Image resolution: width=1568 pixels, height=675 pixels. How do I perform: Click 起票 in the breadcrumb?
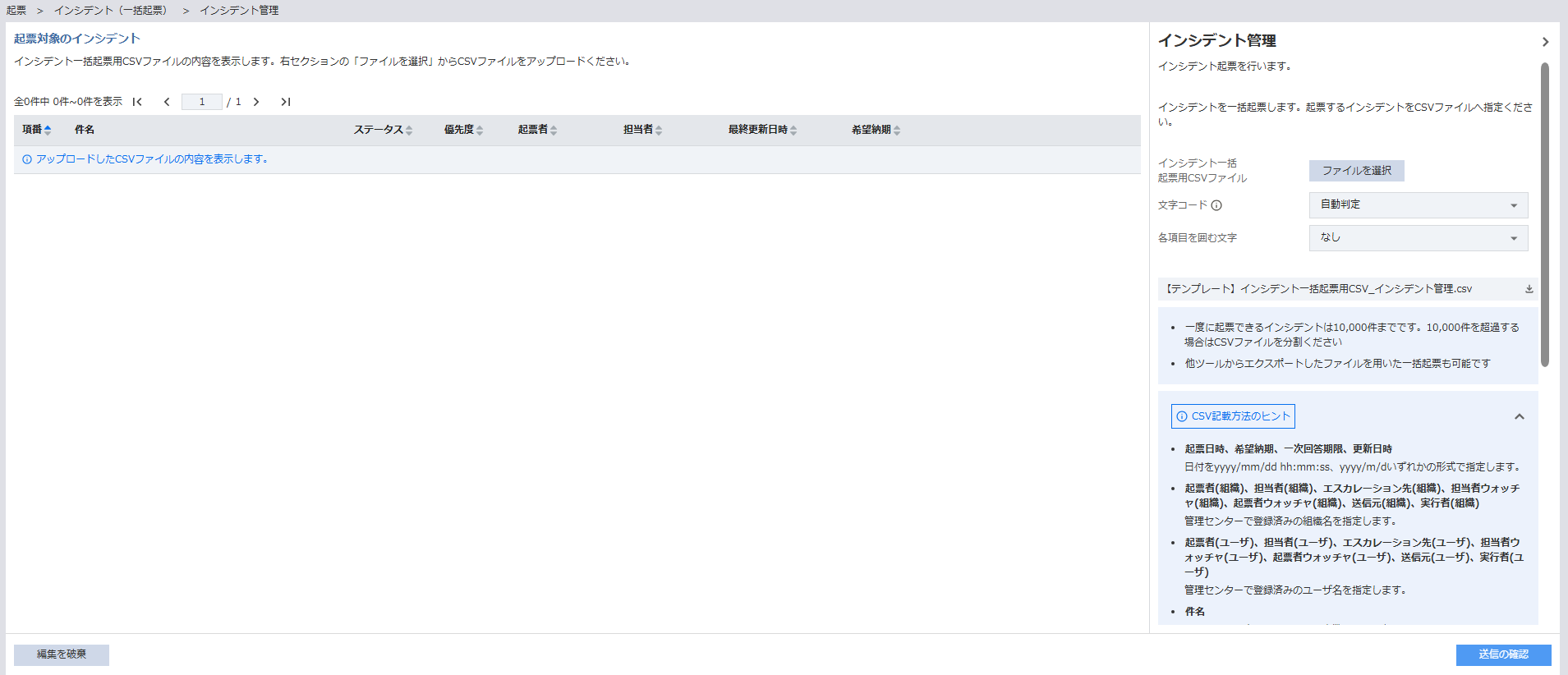(x=16, y=11)
